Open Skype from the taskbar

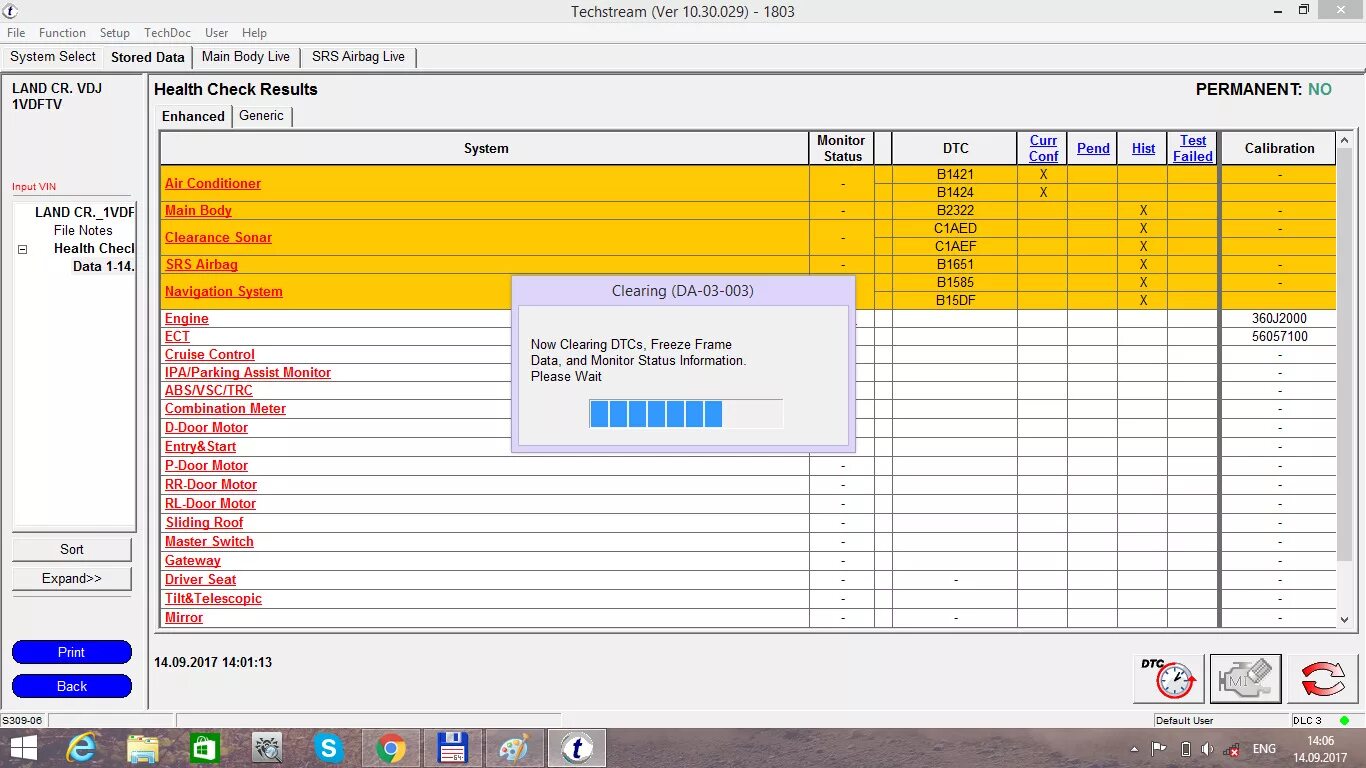tap(328, 748)
